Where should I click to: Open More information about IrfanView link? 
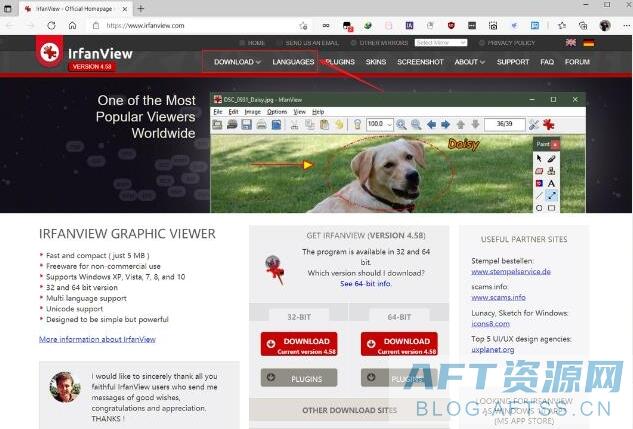pyautogui.click(x=97, y=339)
